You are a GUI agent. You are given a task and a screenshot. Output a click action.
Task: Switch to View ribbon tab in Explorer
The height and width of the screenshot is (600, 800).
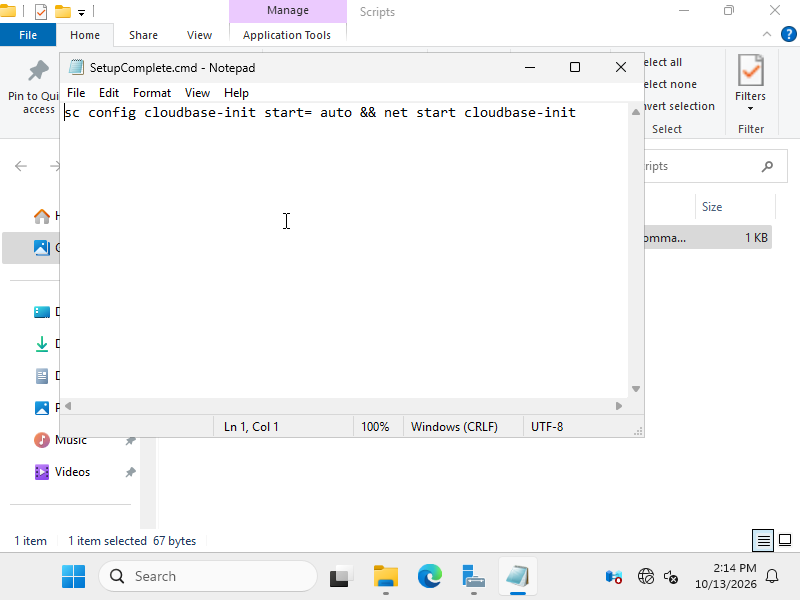[x=199, y=35]
